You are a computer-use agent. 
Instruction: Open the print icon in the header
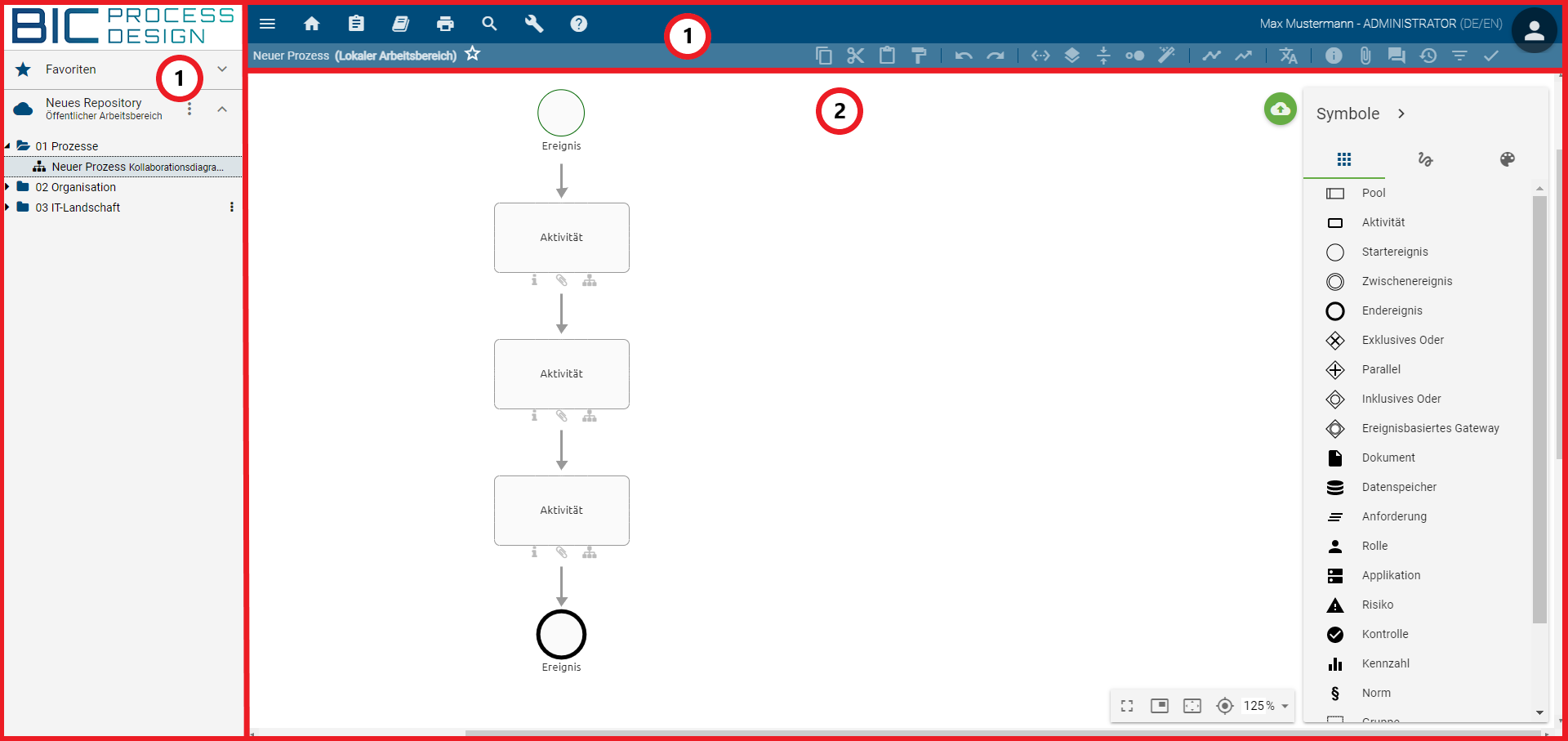(x=446, y=24)
